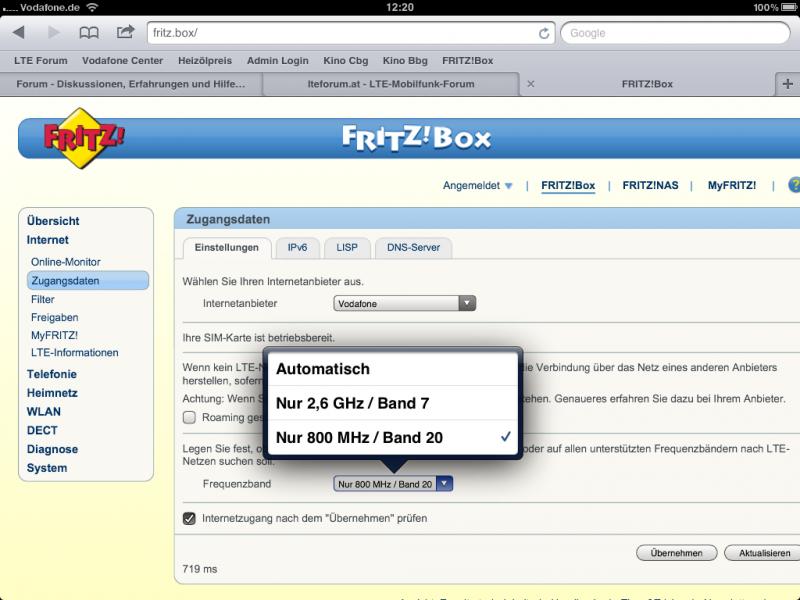Image resolution: width=800 pixels, height=600 pixels.
Task: Open the MyFRITZ! header link
Action: point(732,186)
